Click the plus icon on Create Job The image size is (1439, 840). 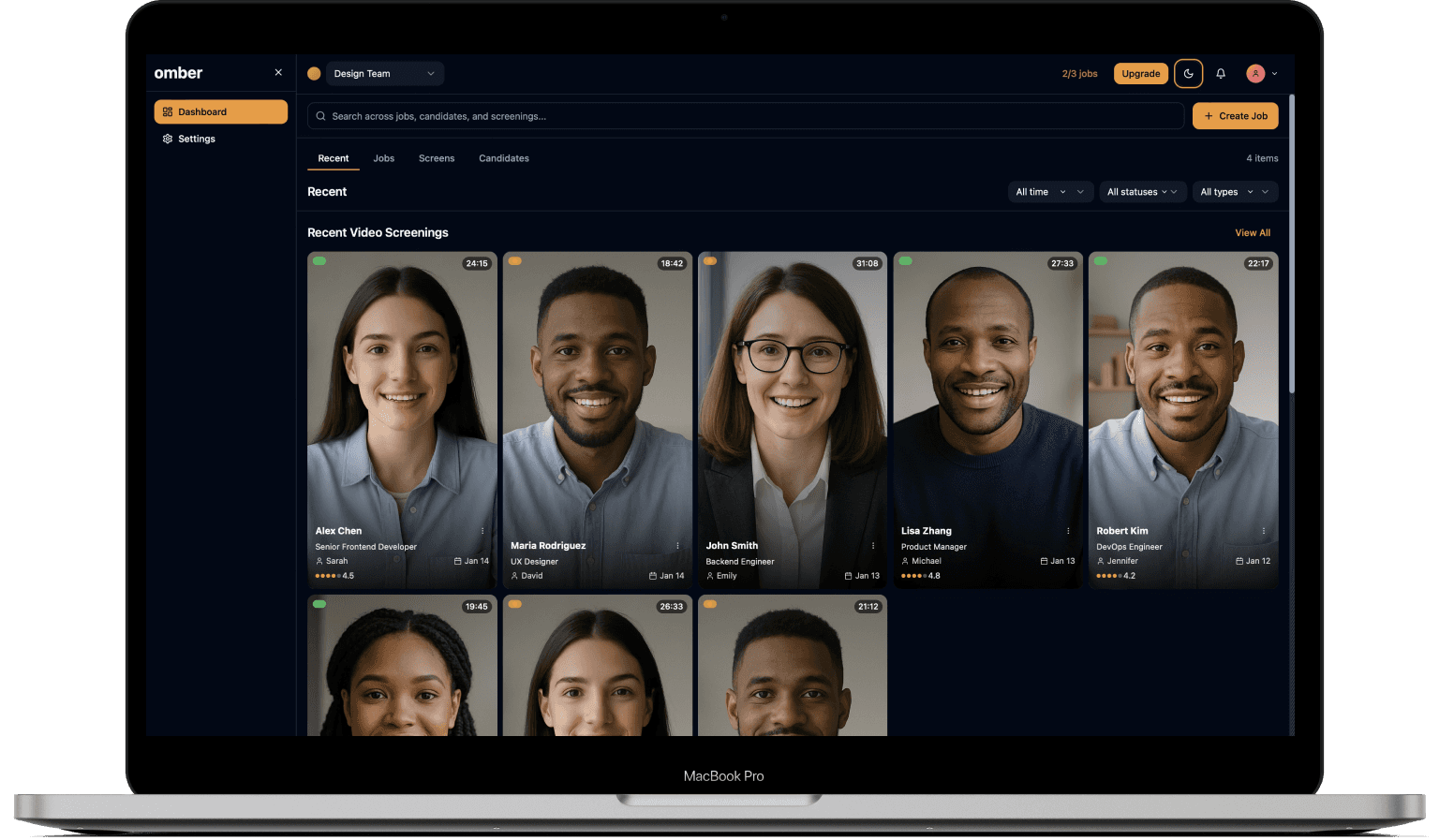[1209, 116]
